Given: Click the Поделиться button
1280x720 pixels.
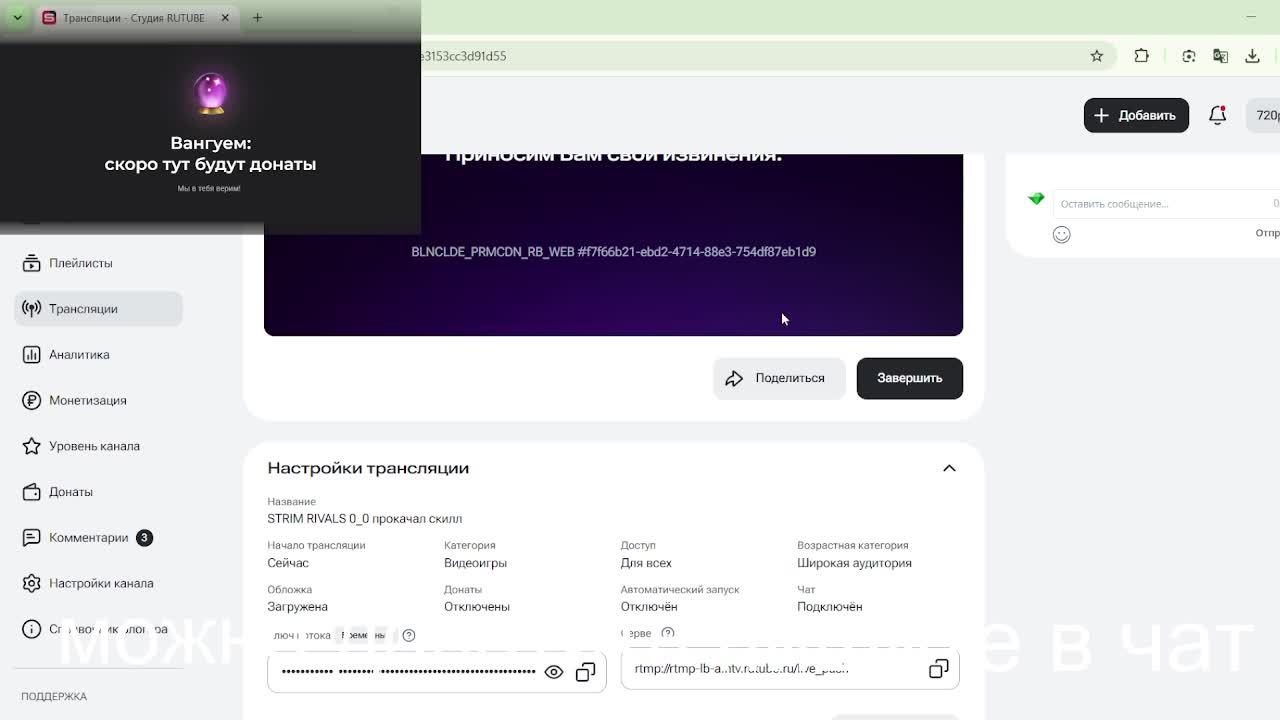Looking at the screenshot, I should [779, 378].
